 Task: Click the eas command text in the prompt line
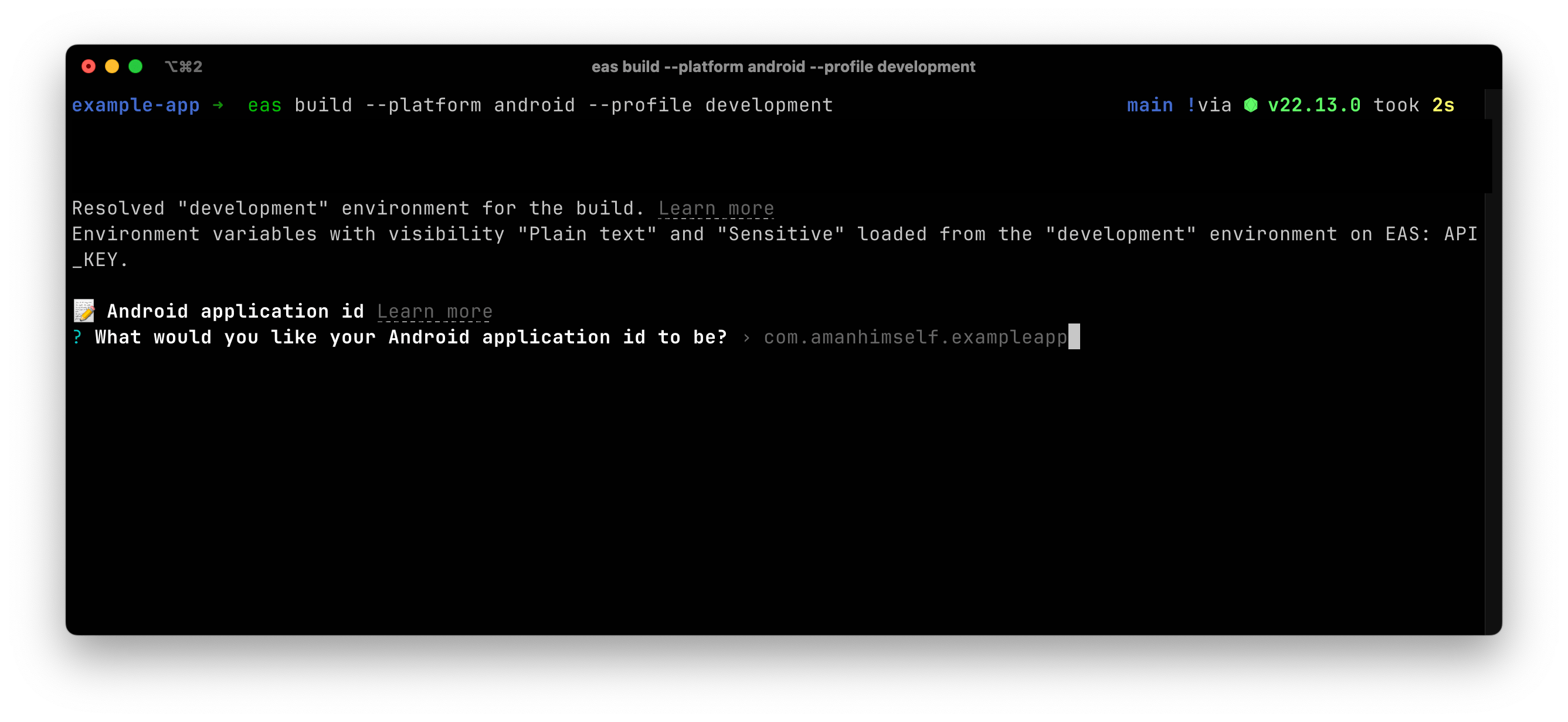coord(264,105)
